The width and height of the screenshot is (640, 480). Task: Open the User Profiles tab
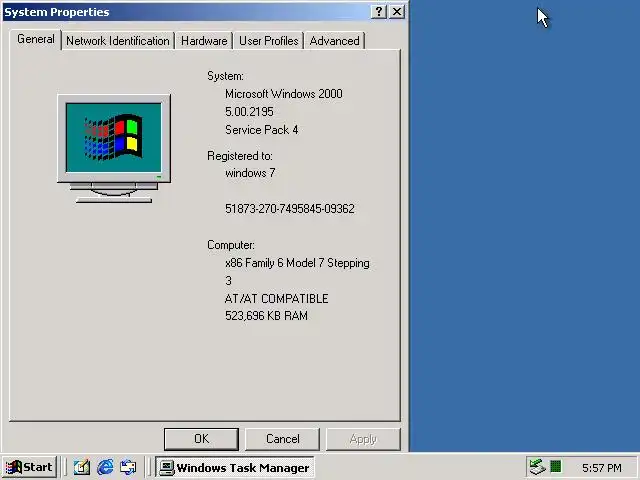click(x=269, y=41)
